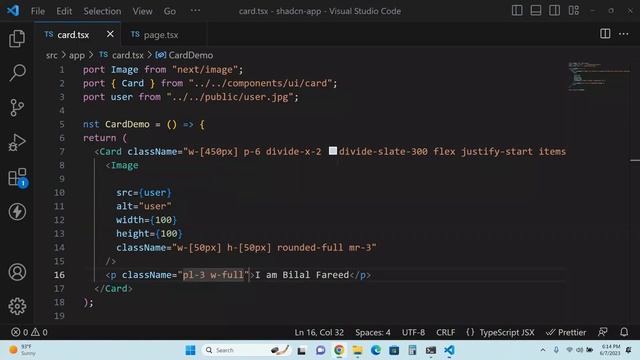Open editor More Actions ellipsis
Image resolution: width=640 pixels, height=360 pixels.
pyautogui.click(x=623, y=34)
